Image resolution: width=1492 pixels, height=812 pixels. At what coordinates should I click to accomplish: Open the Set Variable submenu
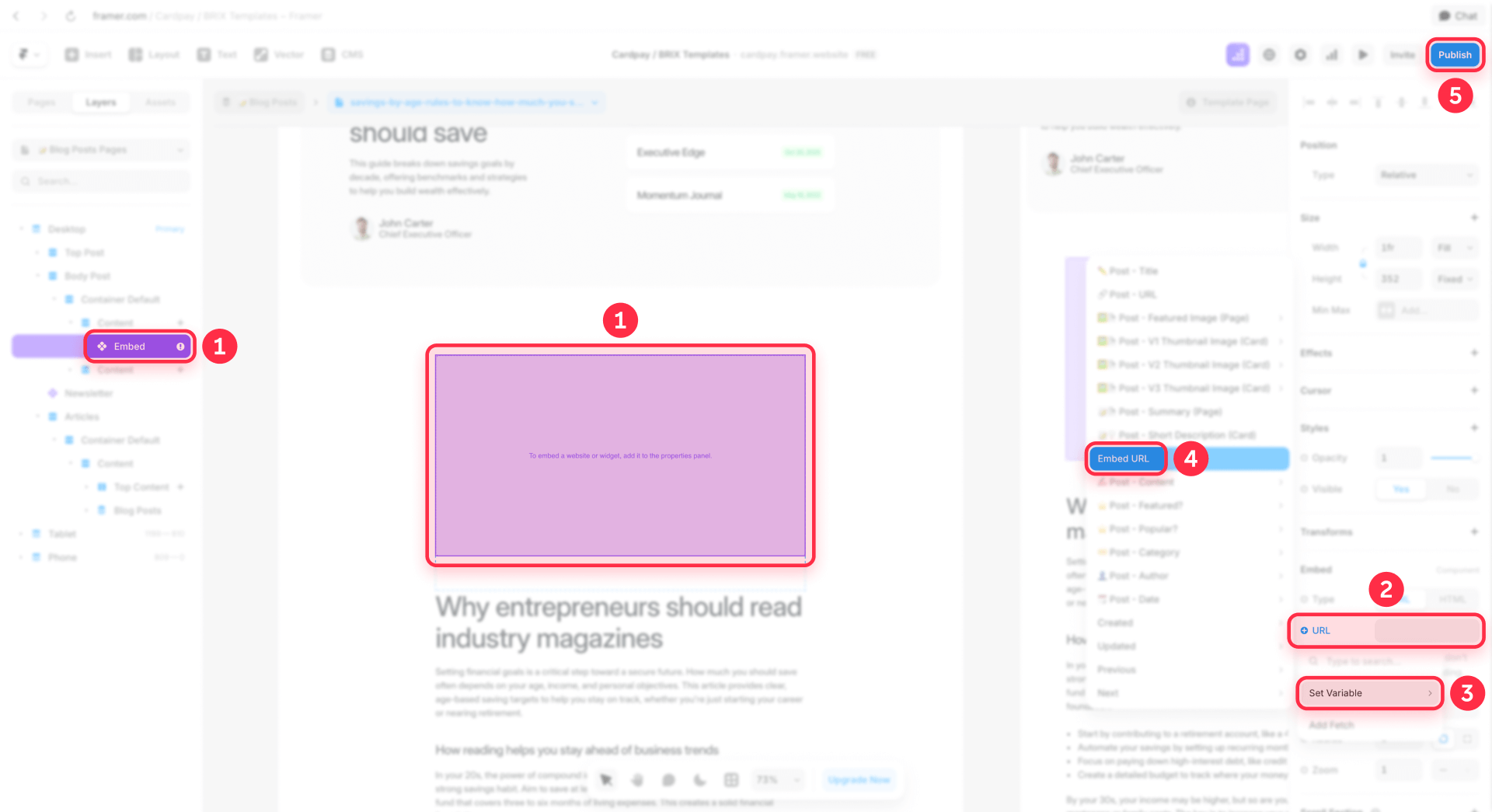[x=1369, y=693]
